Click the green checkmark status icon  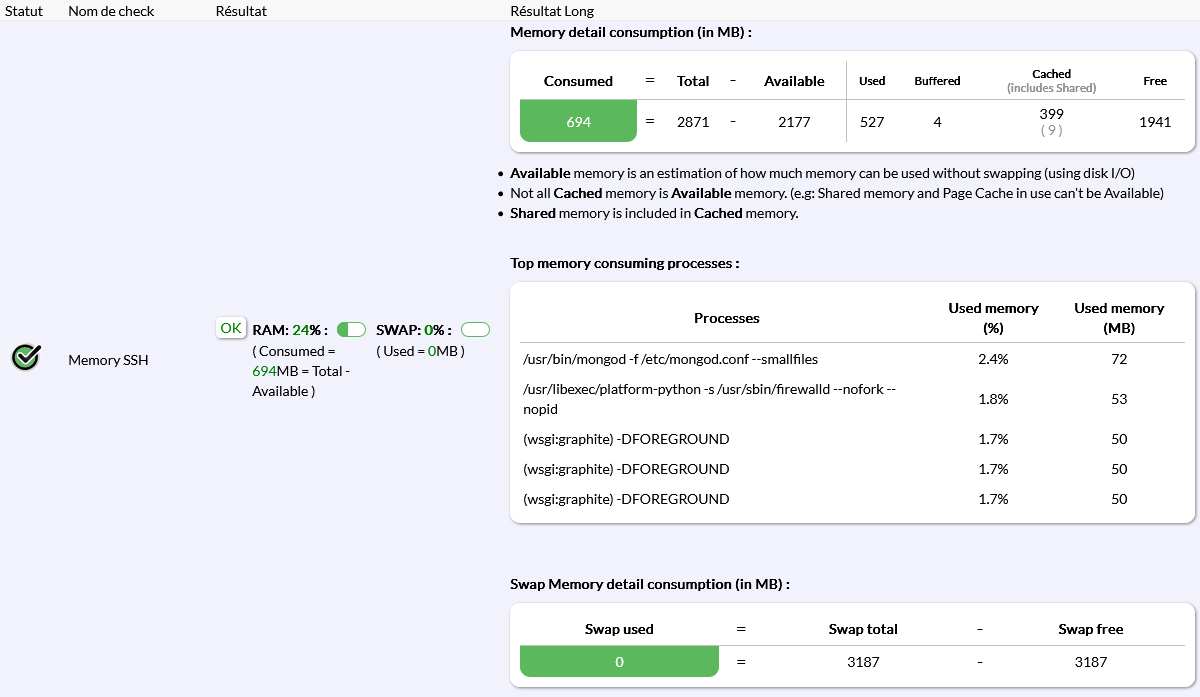point(26,357)
